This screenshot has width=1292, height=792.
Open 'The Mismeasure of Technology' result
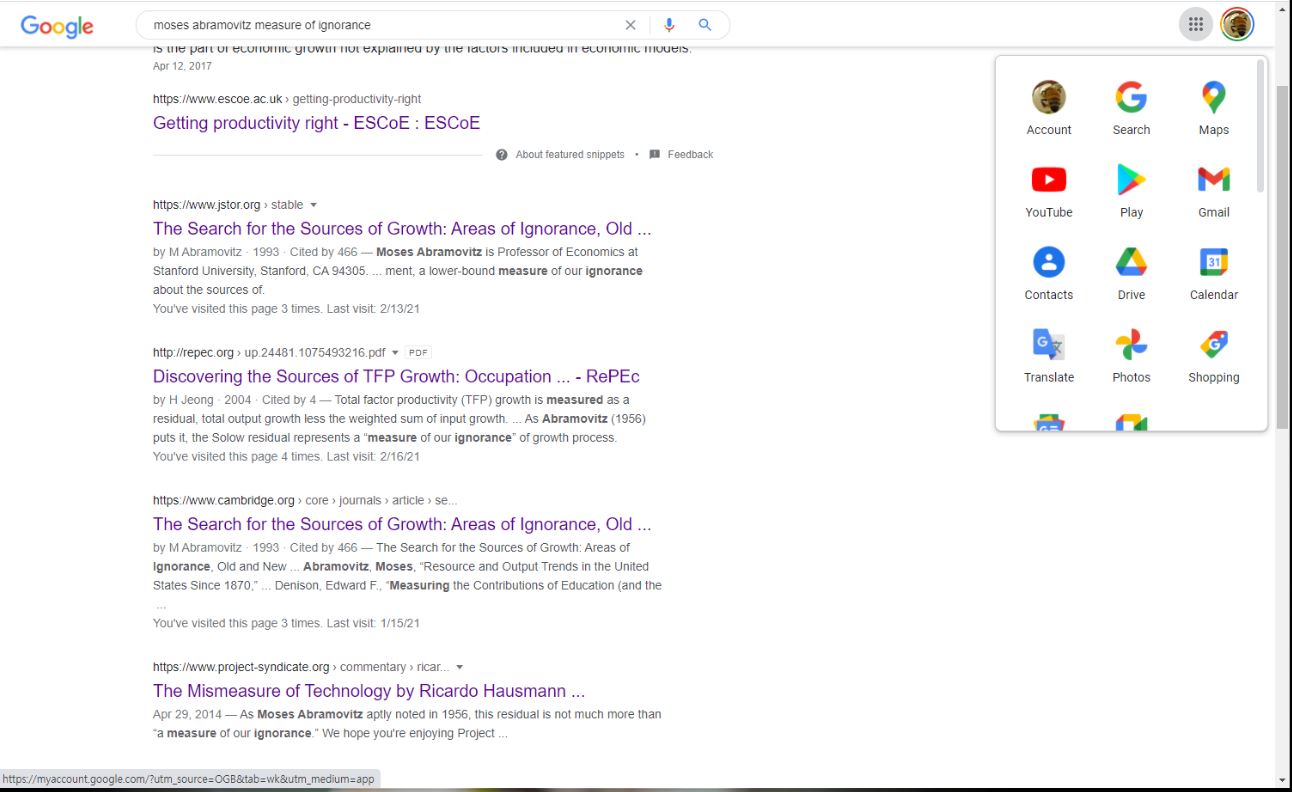(369, 691)
